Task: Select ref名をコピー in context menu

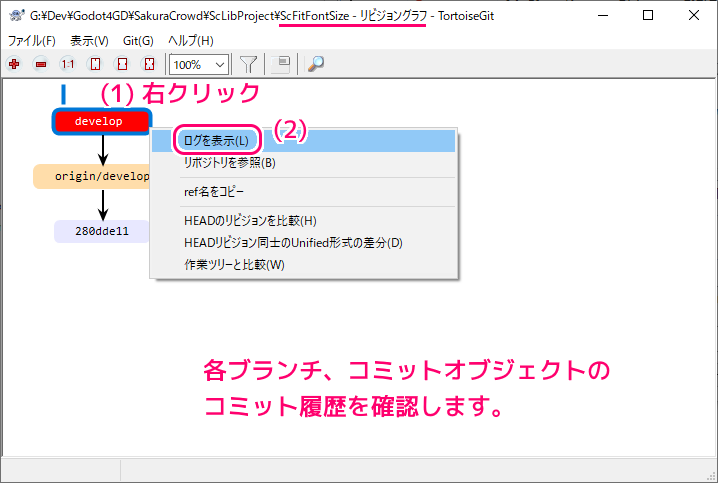Action: [304, 192]
